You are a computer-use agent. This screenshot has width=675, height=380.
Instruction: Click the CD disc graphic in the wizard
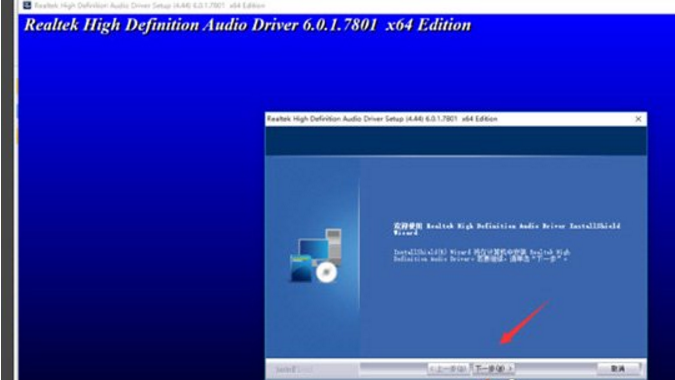click(326, 272)
